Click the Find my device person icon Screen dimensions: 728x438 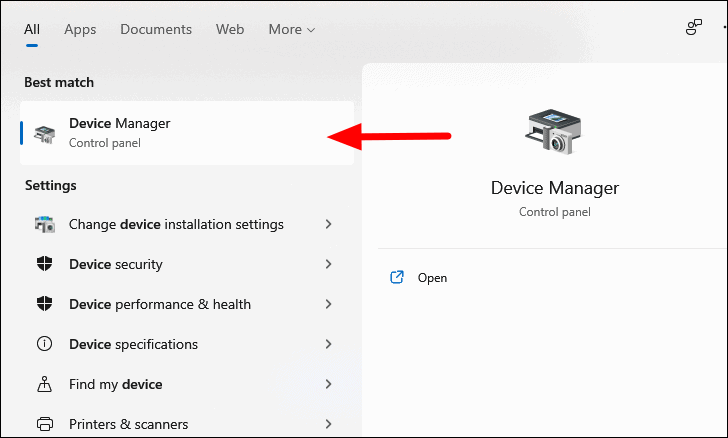click(45, 384)
